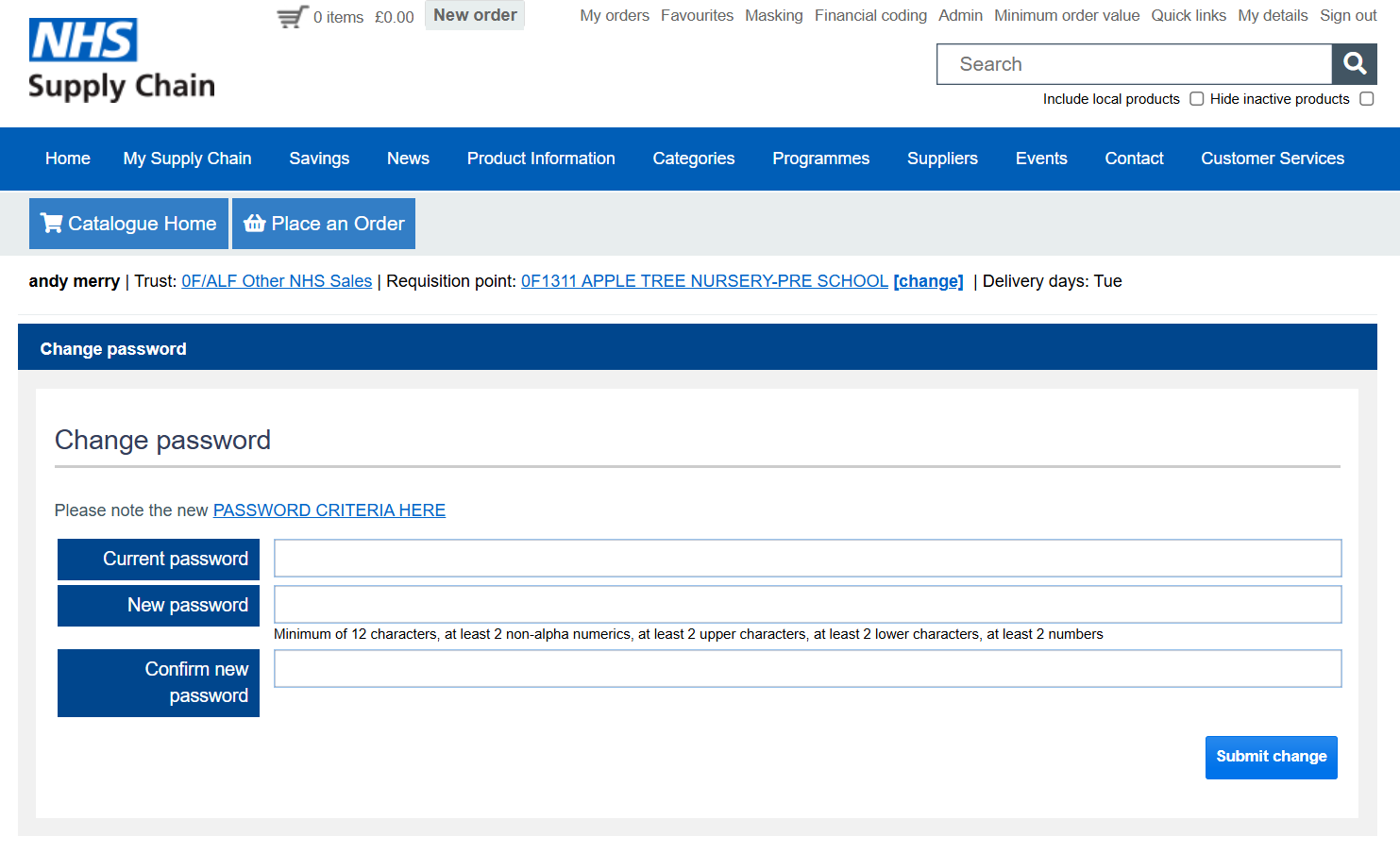The width and height of the screenshot is (1400, 853).
Task: Expand the My Supply Chain menu
Action: tap(187, 159)
